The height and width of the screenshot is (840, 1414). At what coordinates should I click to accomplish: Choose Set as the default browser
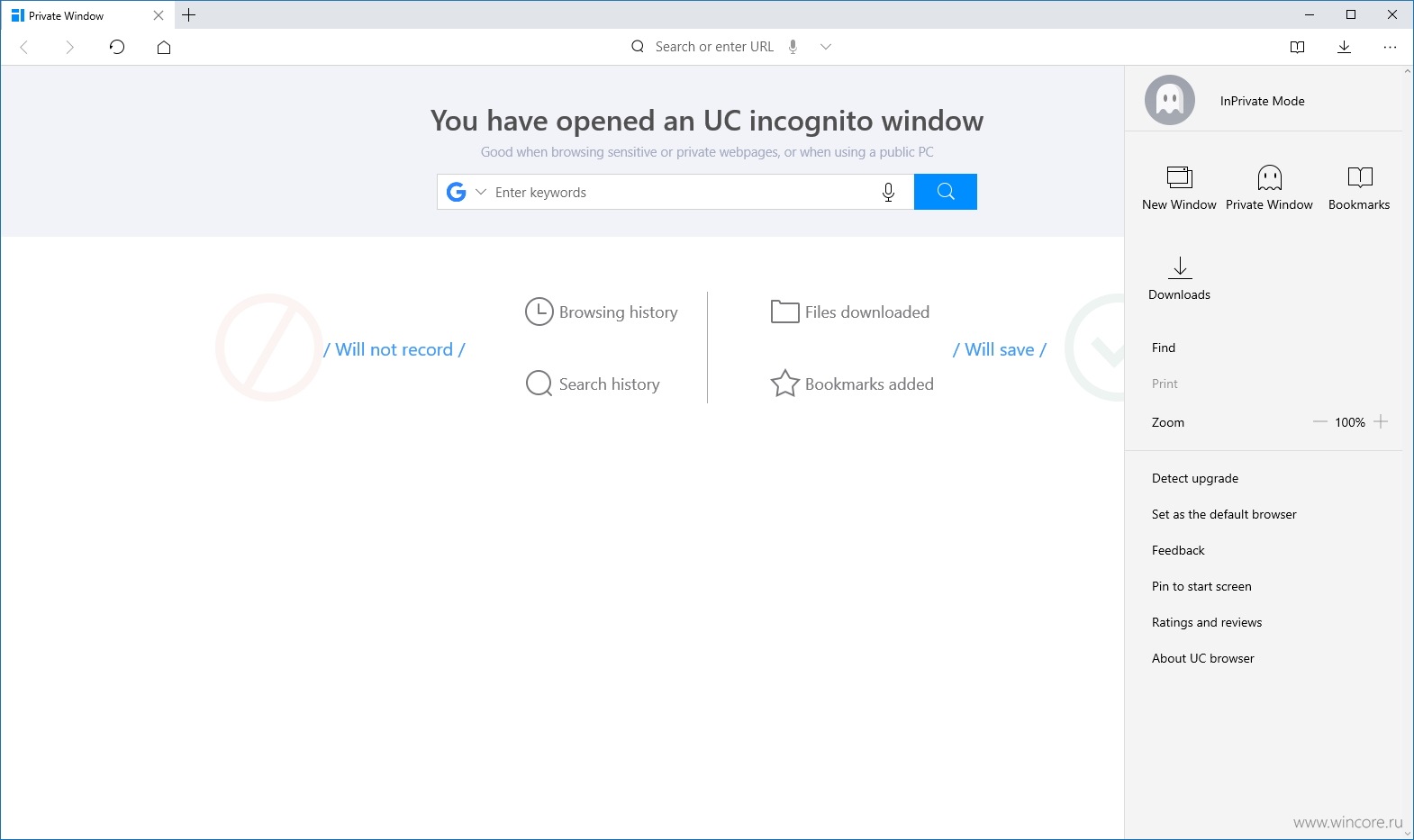tap(1224, 514)
